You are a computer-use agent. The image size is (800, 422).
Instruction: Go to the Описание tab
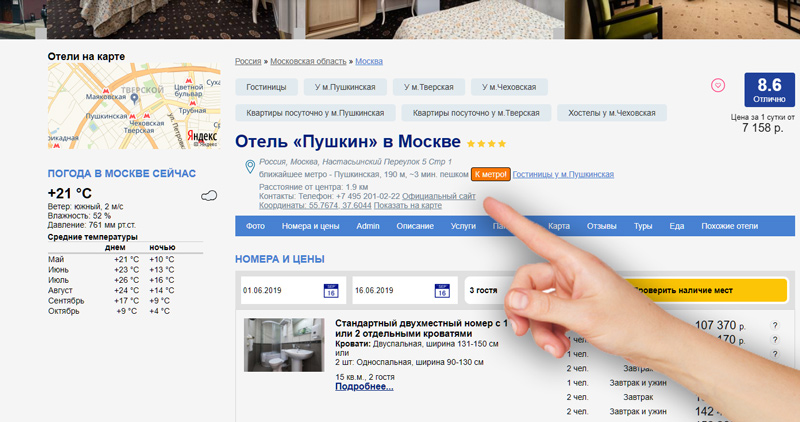click(x=415, y=227)
